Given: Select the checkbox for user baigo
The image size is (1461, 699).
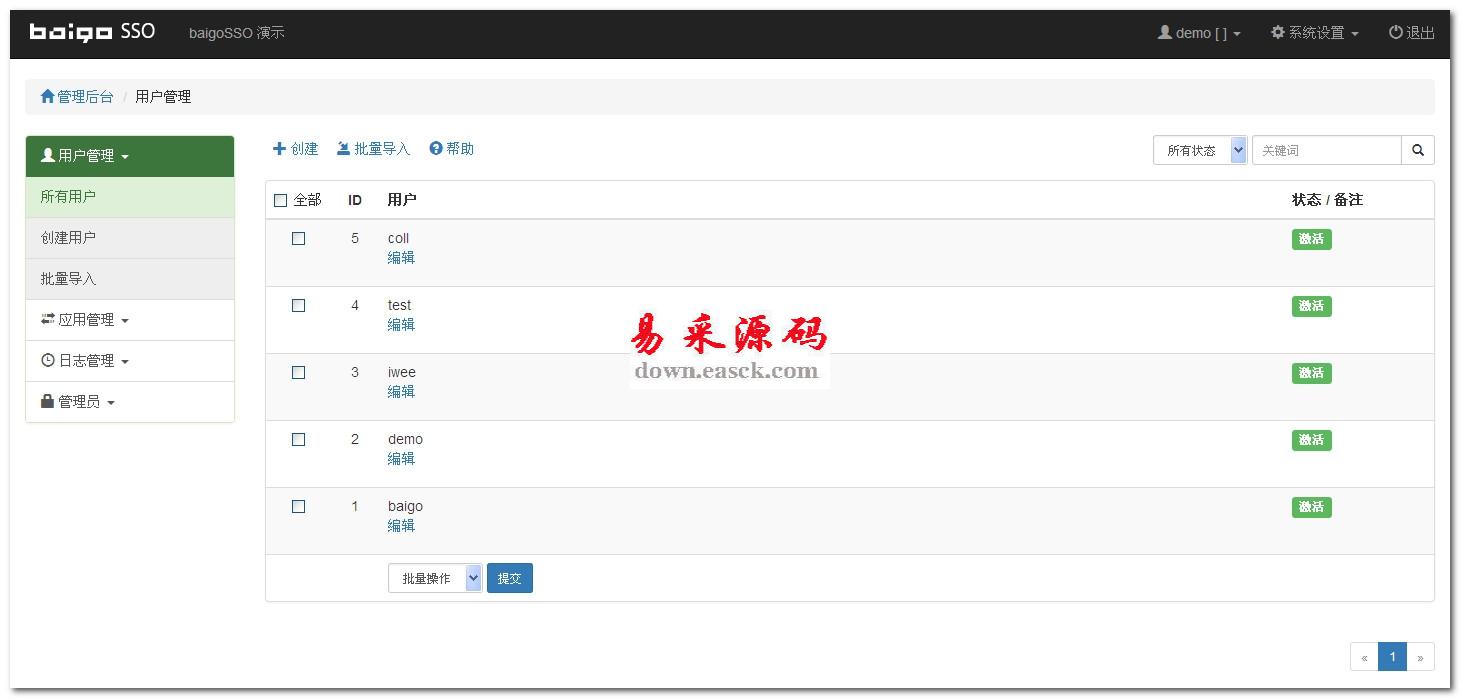Looking at the screenshot, I should (x=298, y=507).
